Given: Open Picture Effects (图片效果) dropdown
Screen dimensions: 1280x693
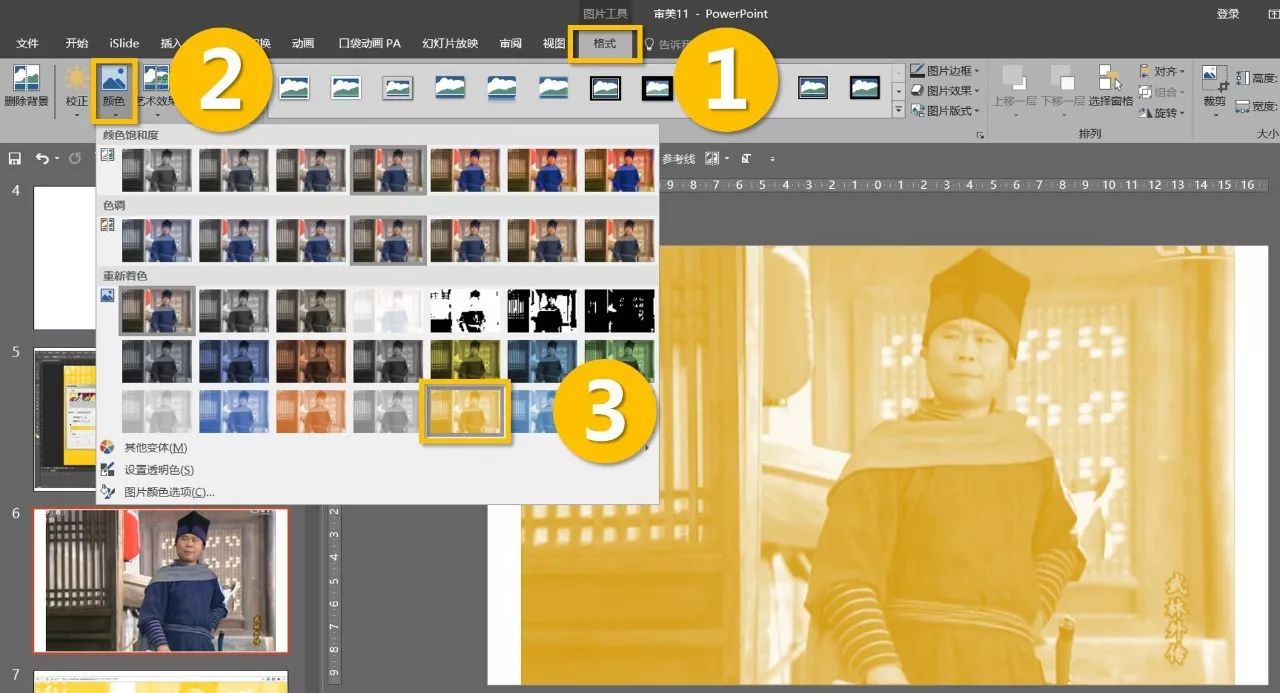Looking at the screenshot, I should pos(945,91).
